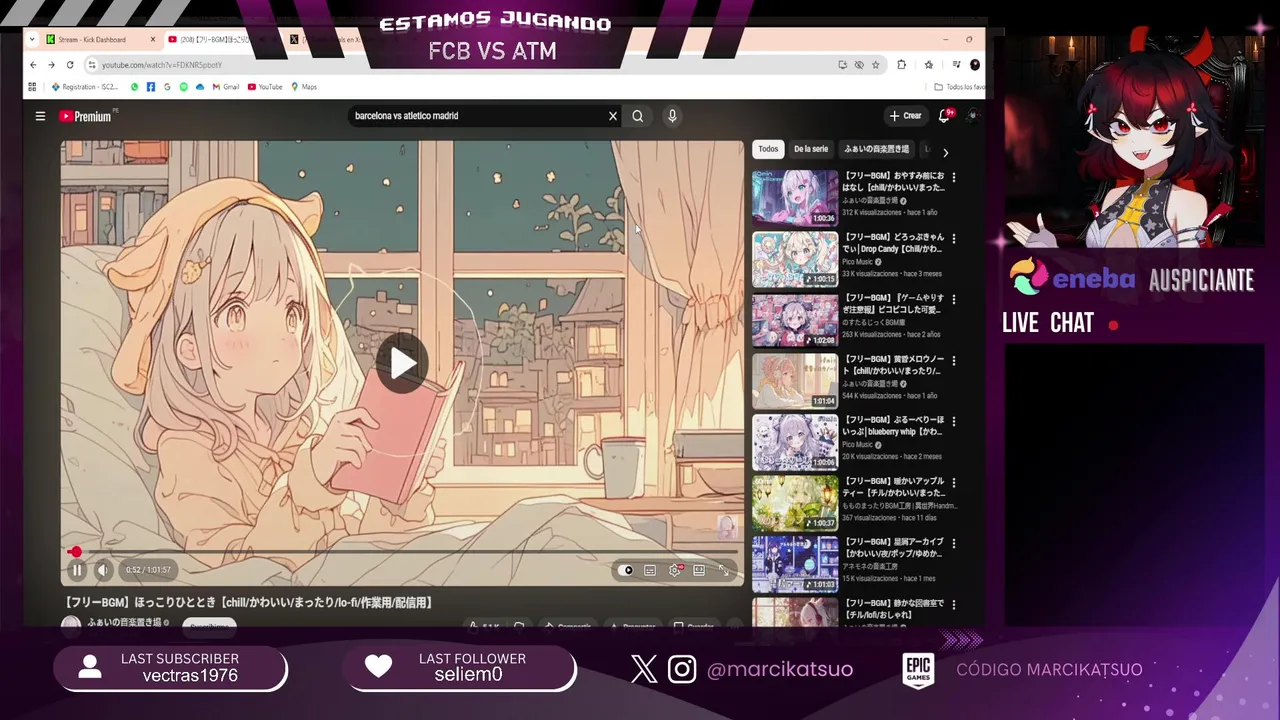Viewport: 1280px width, 720px height.
Task: Open options for ゲームやりすぎ注意報 video
Action: [x=953, y=299]
